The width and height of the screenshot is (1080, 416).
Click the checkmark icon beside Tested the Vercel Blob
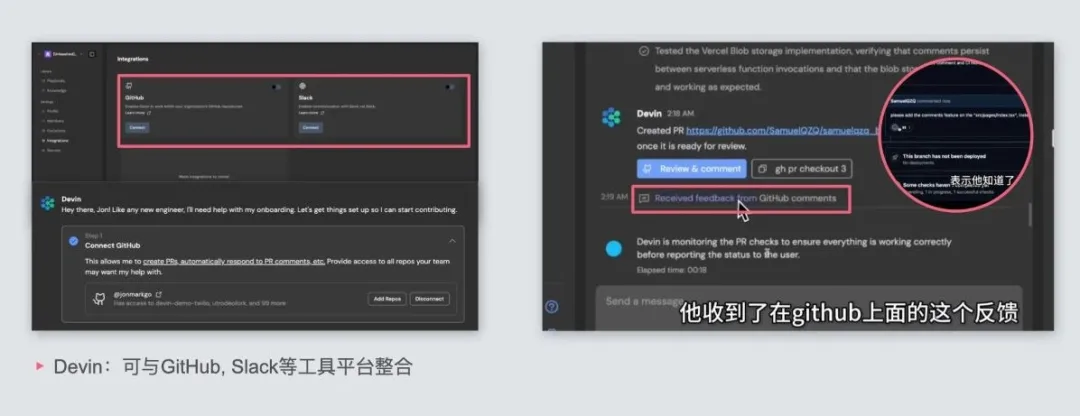(x=644, y=51)
